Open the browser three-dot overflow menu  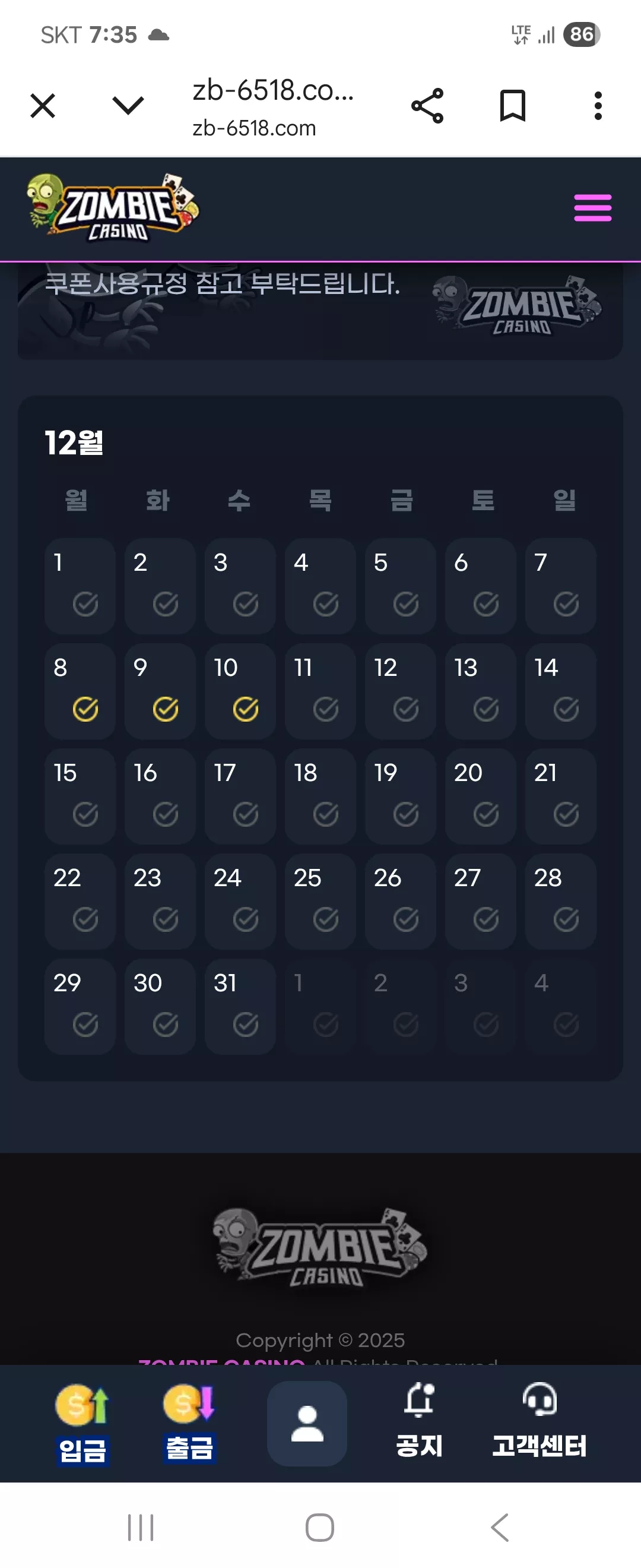pyautogui.click(x=598, y=106)
